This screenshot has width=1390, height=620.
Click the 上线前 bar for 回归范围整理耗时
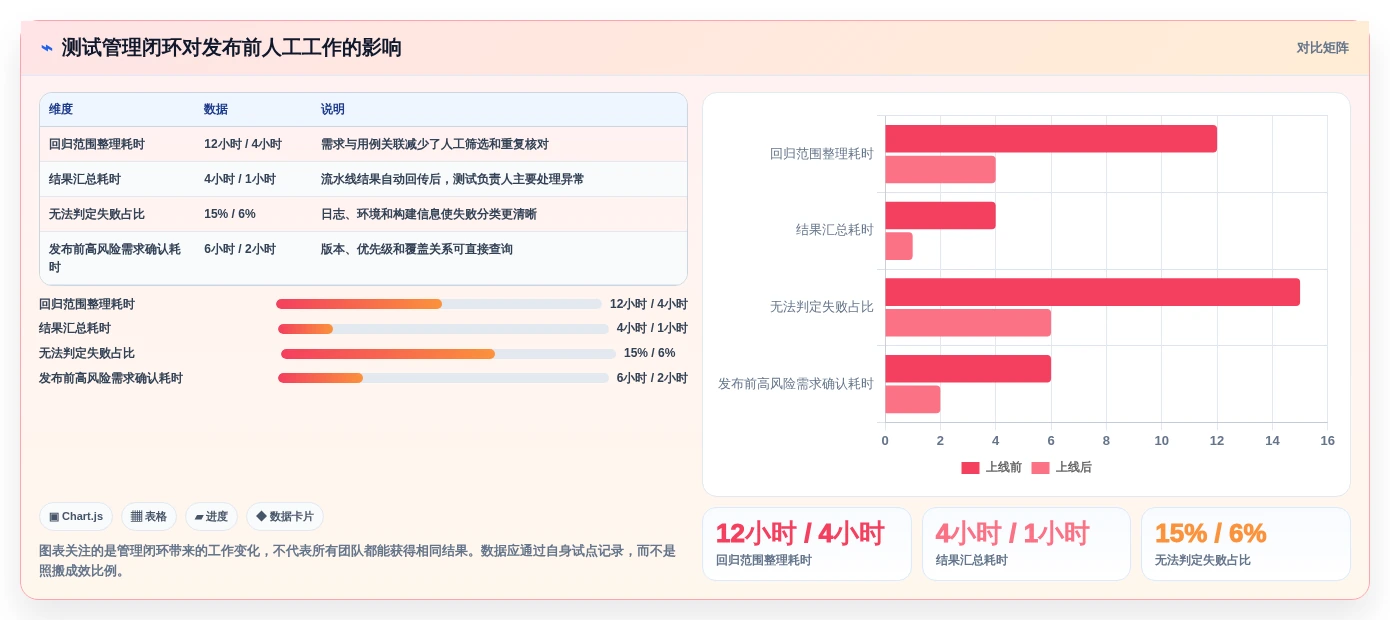[1051, 139]
